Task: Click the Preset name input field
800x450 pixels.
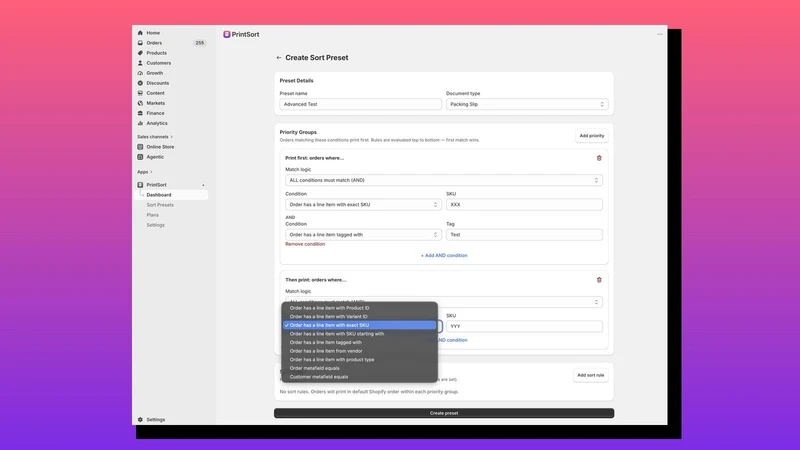Action: [x=361, y=104]
